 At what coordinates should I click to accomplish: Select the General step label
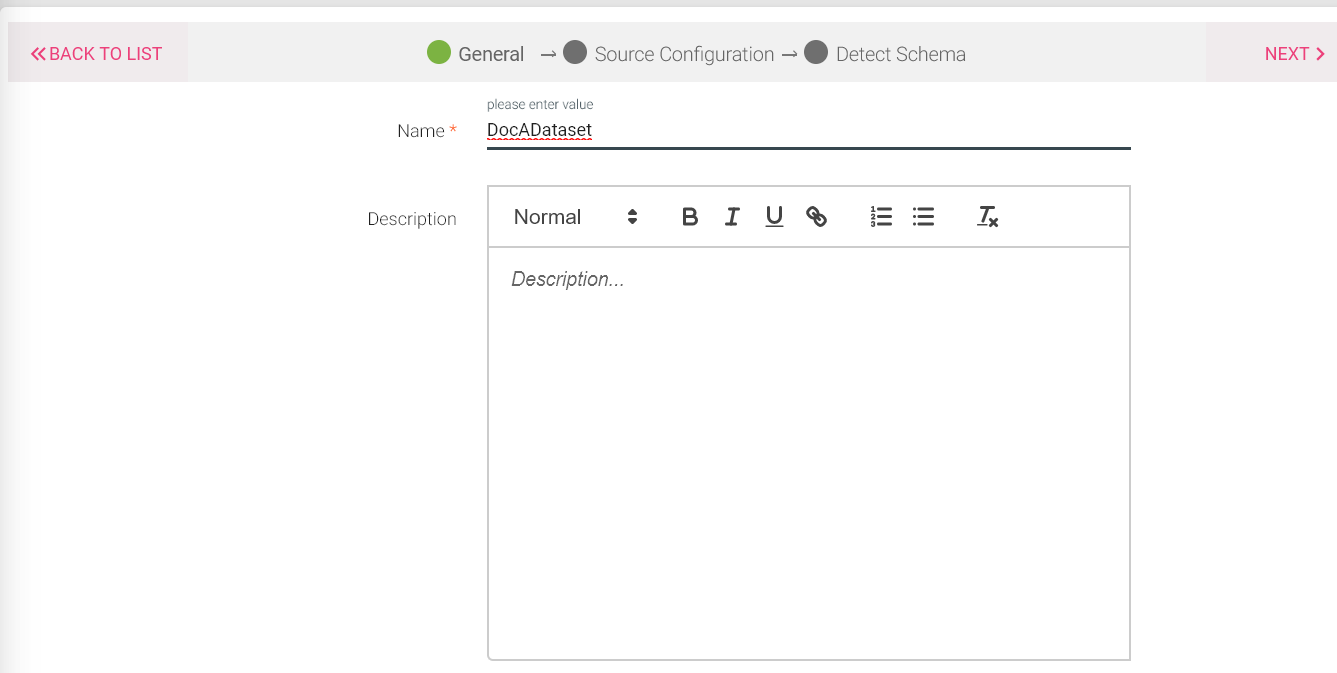coord(491,54)
